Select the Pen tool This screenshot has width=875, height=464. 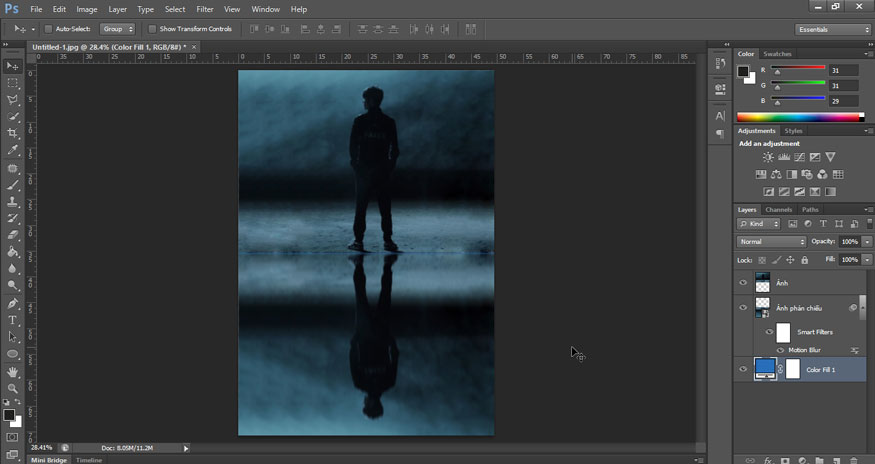[12, 303]
